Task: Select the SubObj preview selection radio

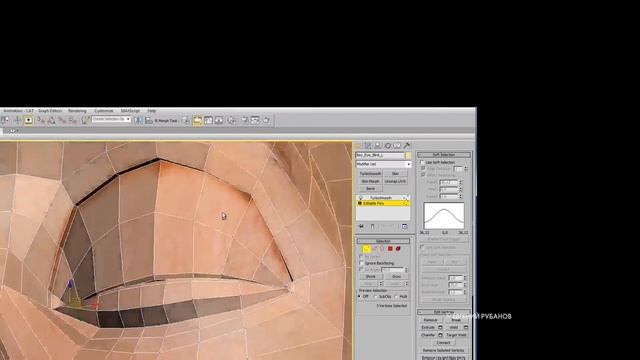Action: click(376, 296)
